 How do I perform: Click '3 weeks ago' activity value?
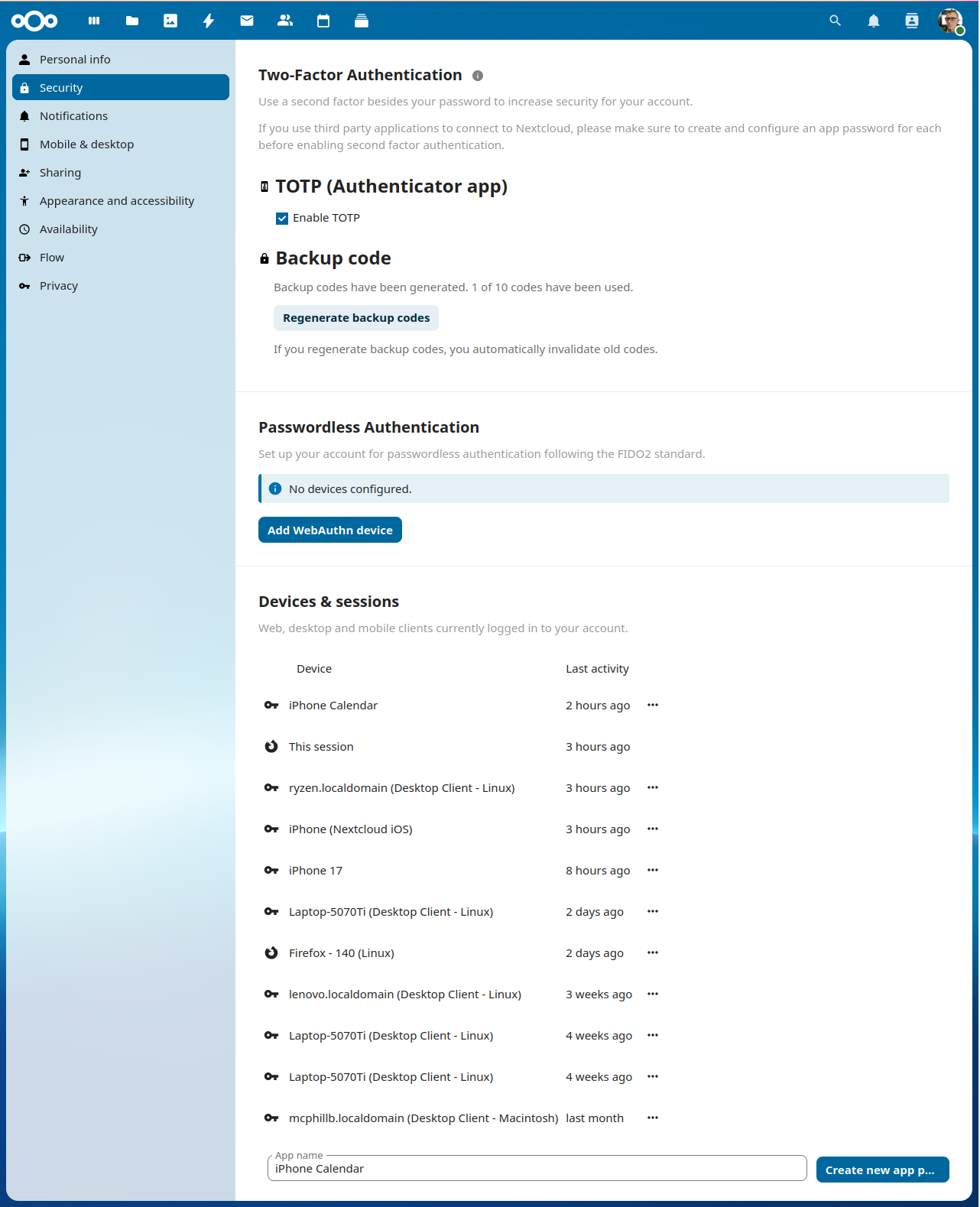(x=599, y=994)
